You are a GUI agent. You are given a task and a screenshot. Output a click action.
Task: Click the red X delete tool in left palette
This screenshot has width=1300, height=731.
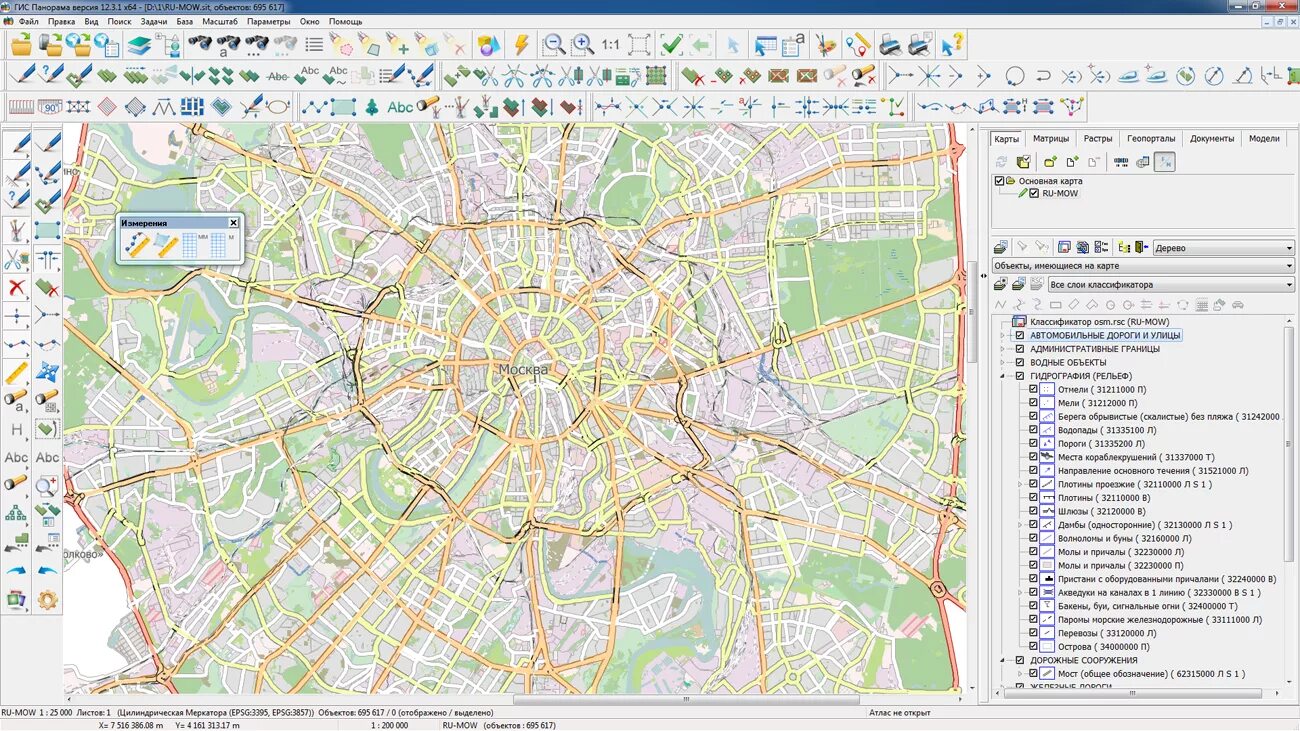17,288
